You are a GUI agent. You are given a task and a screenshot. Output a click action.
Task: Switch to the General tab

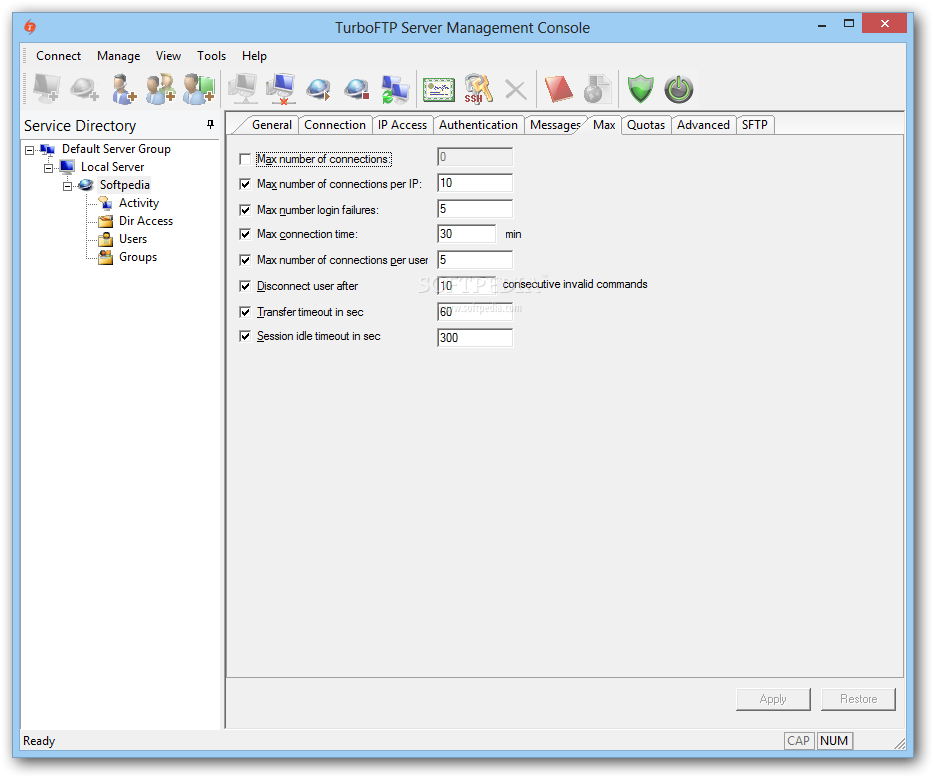coord(272,125)
